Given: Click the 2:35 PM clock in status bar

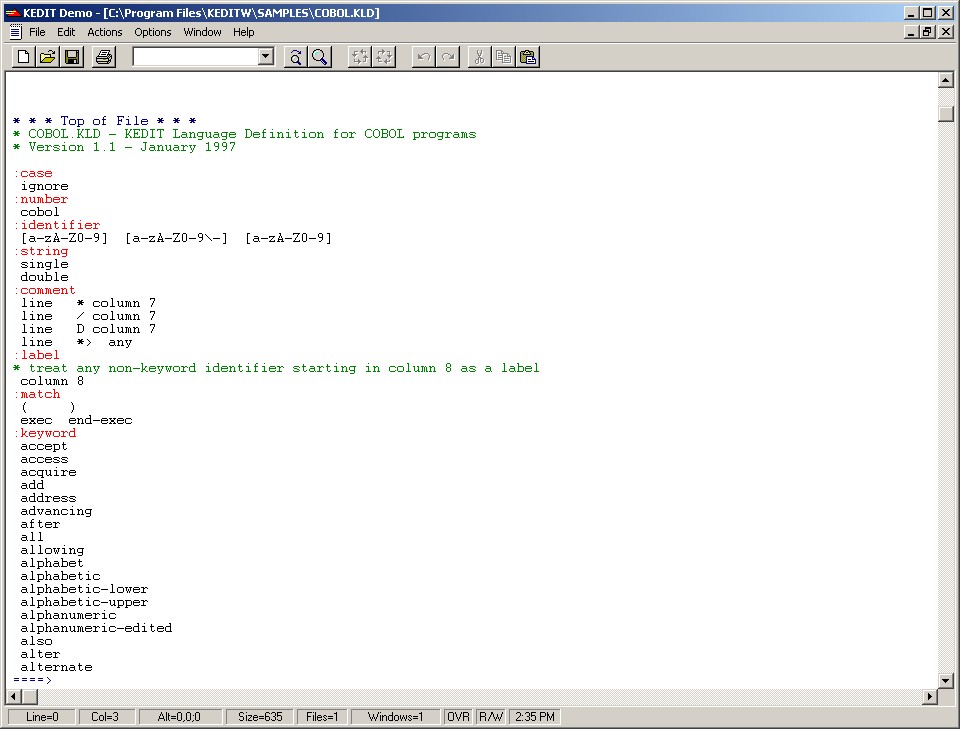Looking at the screenshot, I should tap(535, 717).
